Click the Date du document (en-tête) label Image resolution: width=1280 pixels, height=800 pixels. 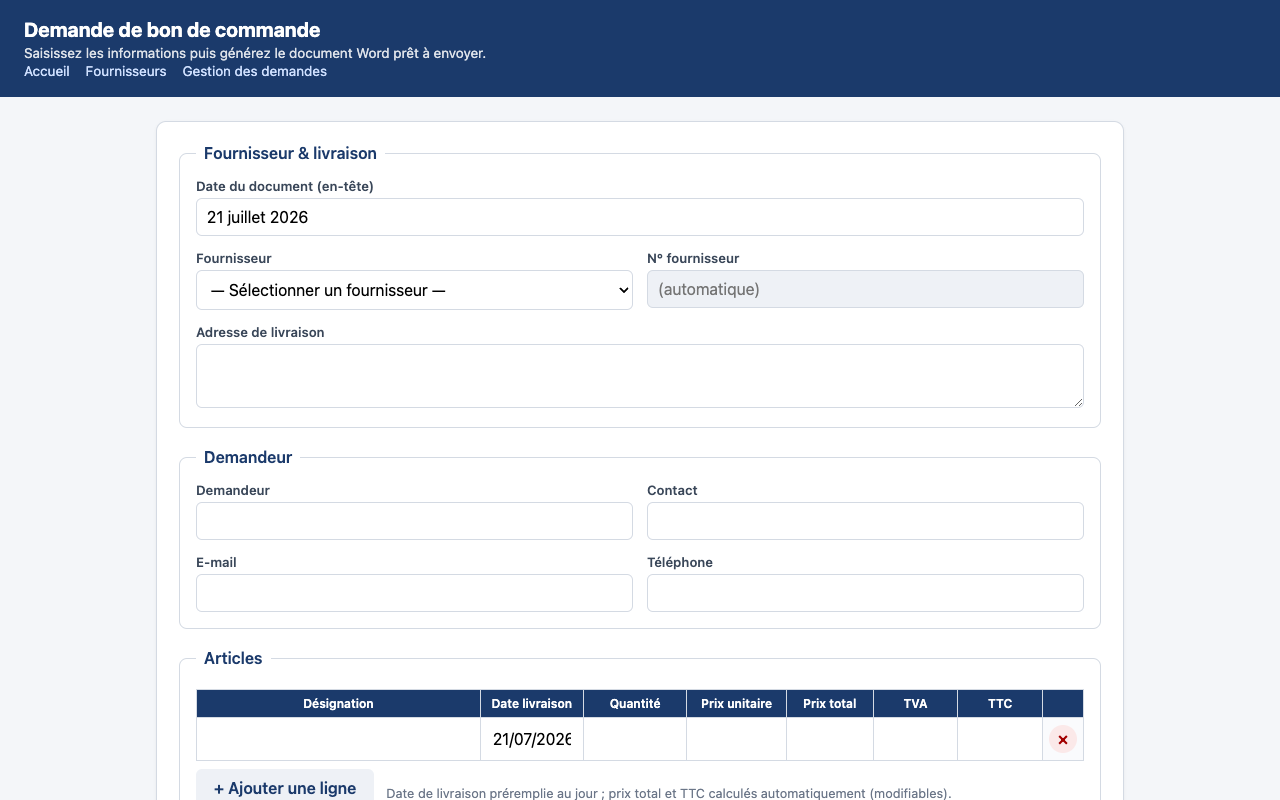pyautogui.click(x=285, y=186)
